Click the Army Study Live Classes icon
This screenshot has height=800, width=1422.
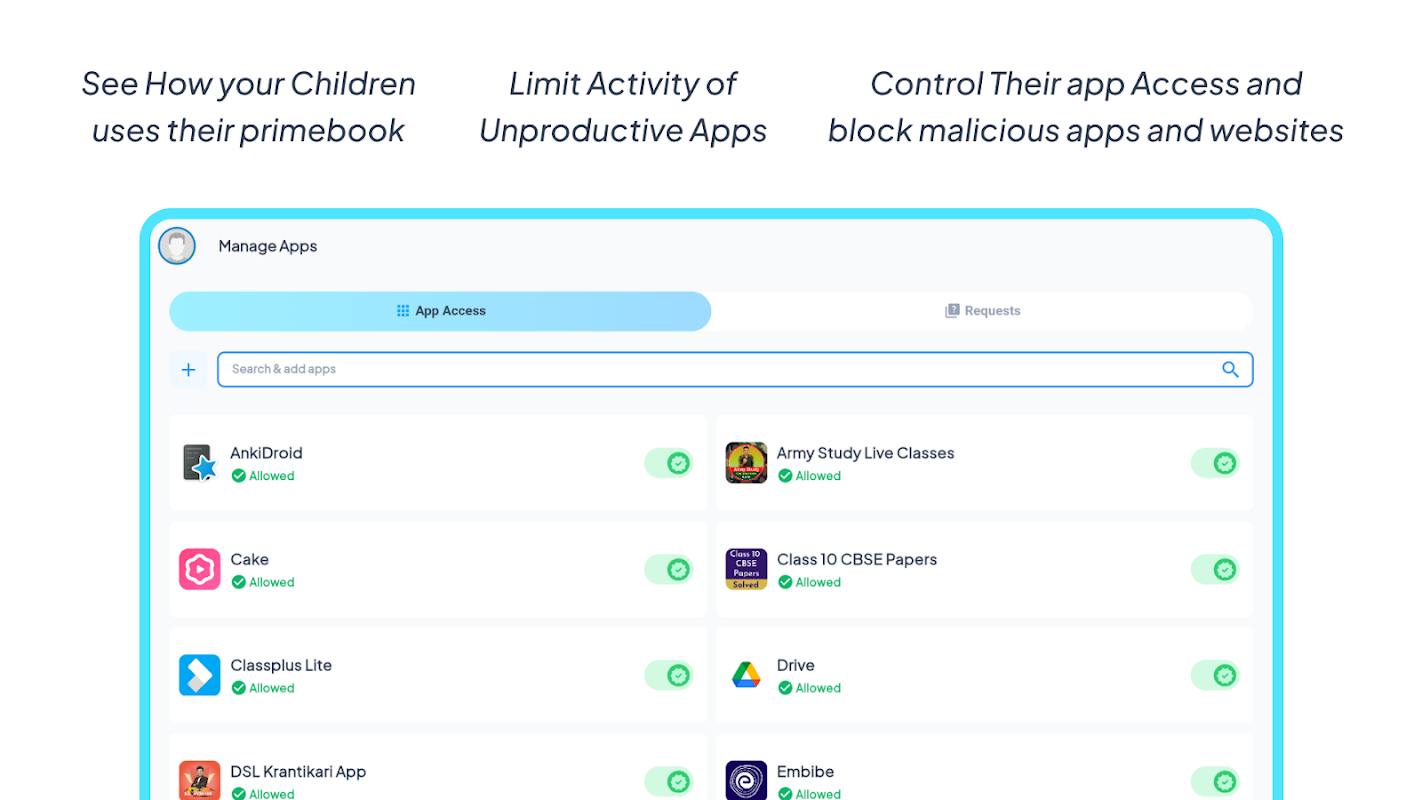click(x=746, y=463)
